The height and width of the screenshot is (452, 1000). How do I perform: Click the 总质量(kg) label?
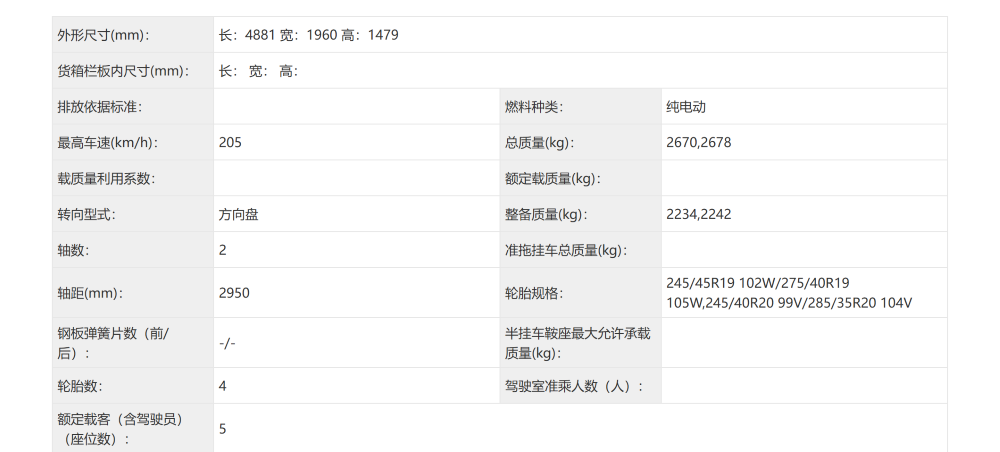[x=540, y=143]
